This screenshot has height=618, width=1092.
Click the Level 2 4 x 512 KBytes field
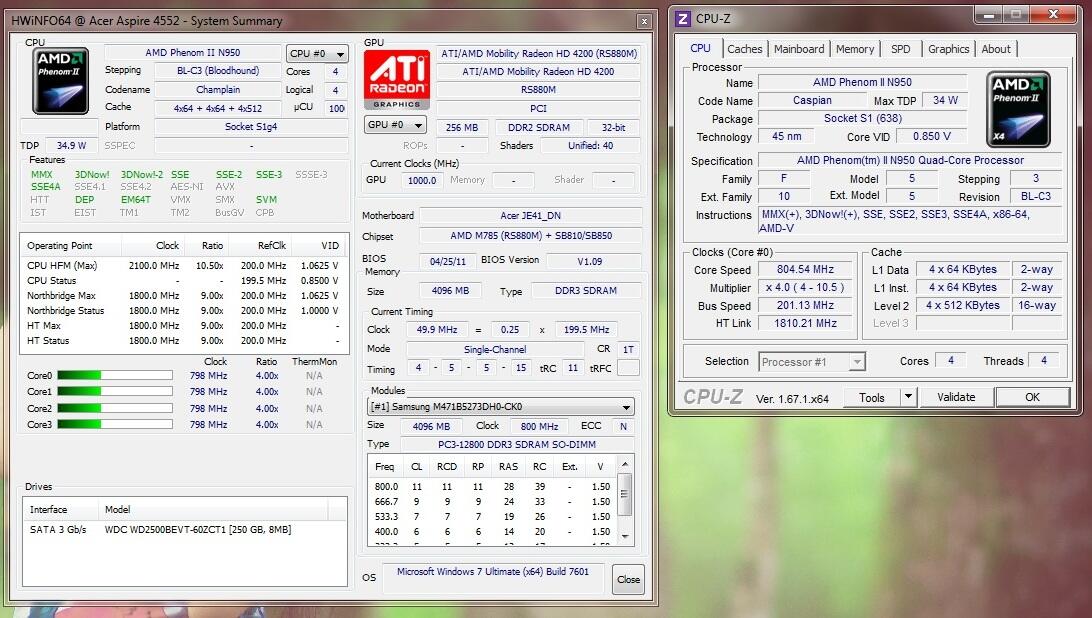coord(962,306)
